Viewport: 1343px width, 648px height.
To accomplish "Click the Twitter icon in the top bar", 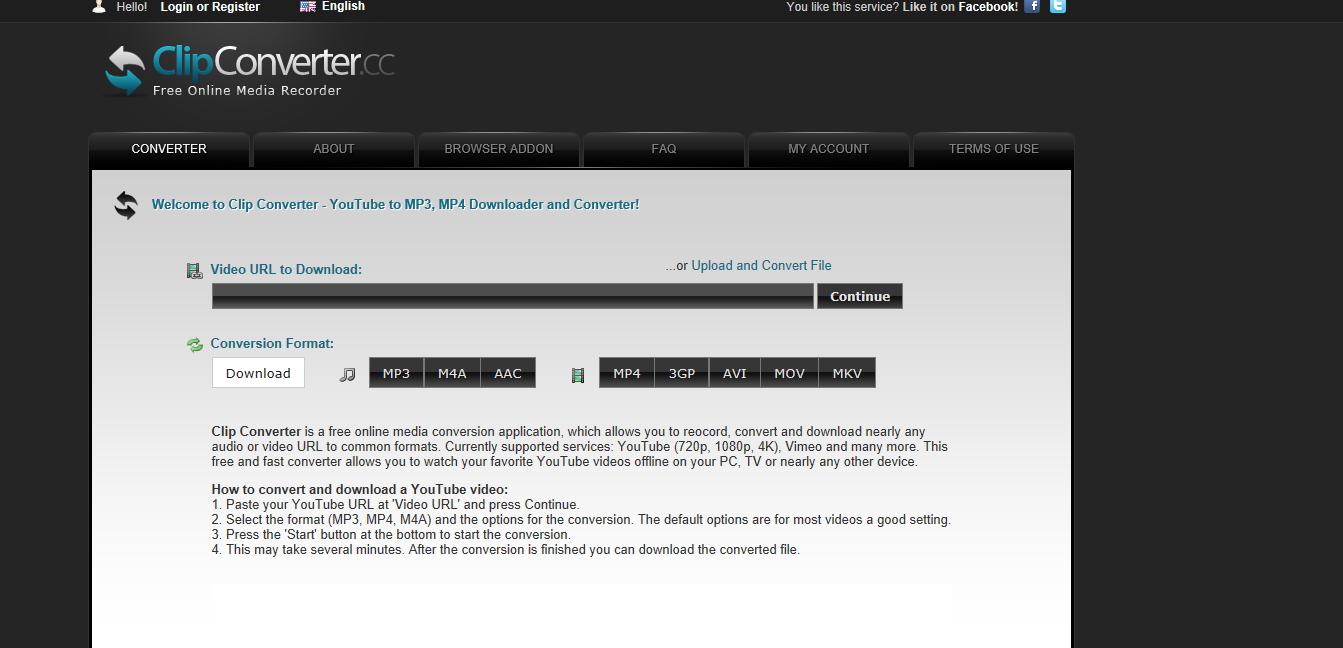I will coord(1057,6).
